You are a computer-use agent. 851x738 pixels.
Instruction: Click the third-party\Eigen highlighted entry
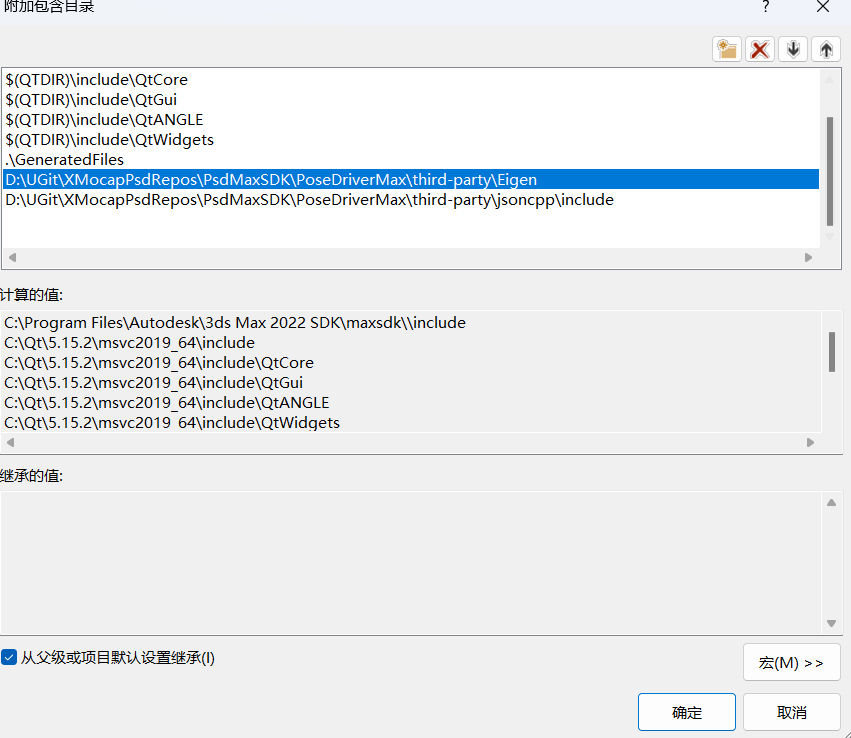click(x=271, y=179)
